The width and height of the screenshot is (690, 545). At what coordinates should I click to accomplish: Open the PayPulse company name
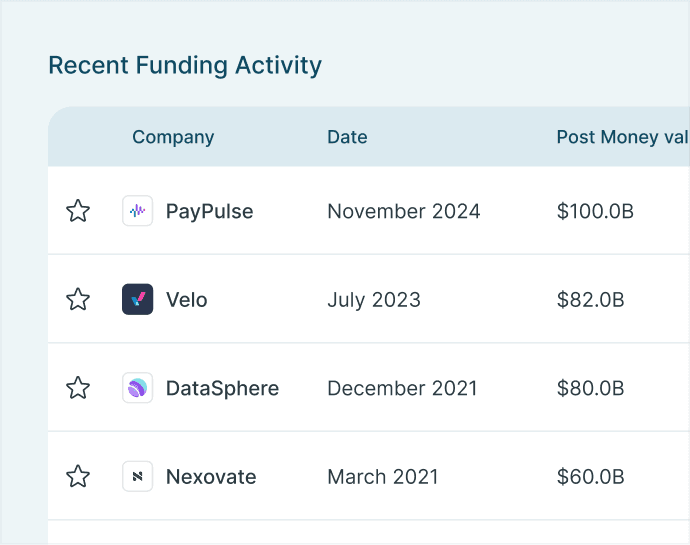coord(209,211)
